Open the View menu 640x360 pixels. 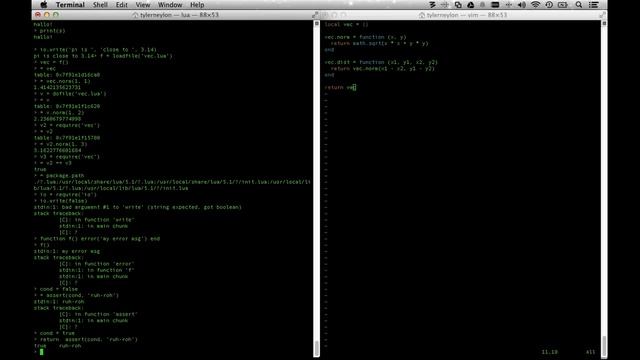coord(143,5)
